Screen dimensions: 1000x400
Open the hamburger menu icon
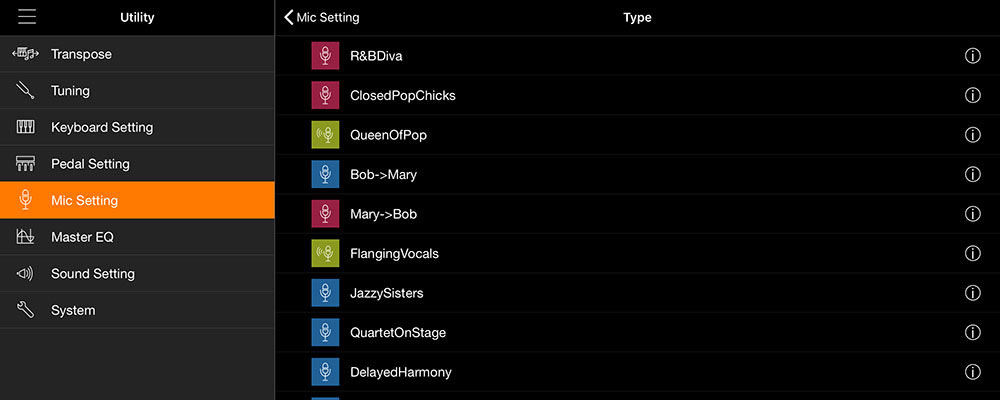click(27, 17)
